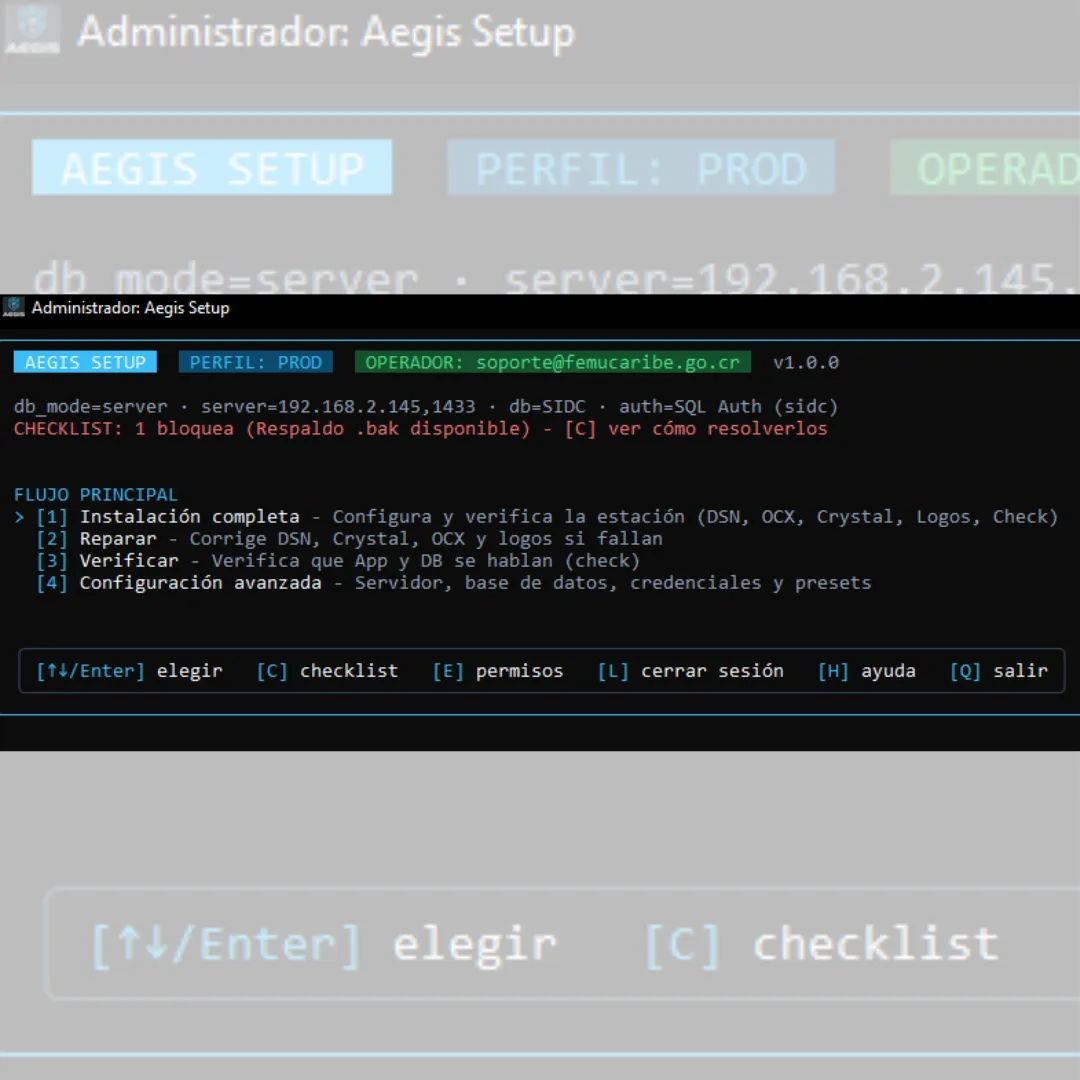Click sharp 'Administrador: Aegis Setup' window title
This screenshot has height=1080, width=1080.
pos(130,308)
